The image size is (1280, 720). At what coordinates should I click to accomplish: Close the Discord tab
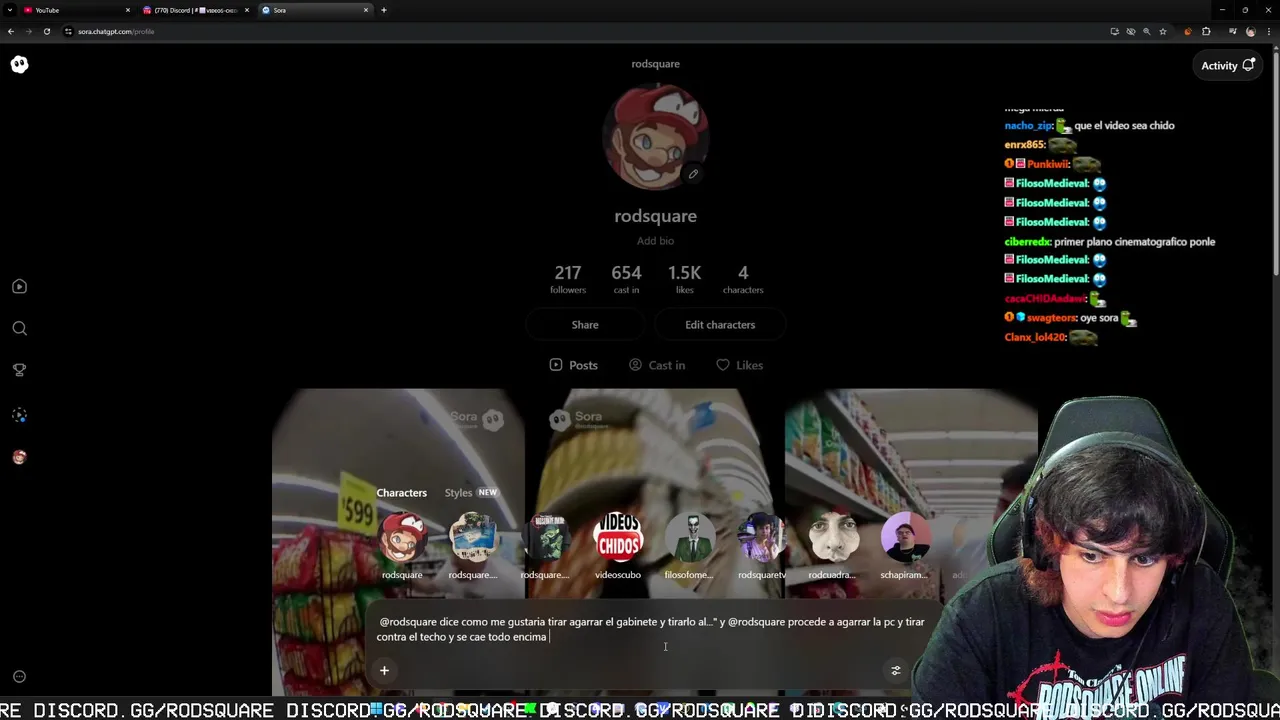pos(246,10)
